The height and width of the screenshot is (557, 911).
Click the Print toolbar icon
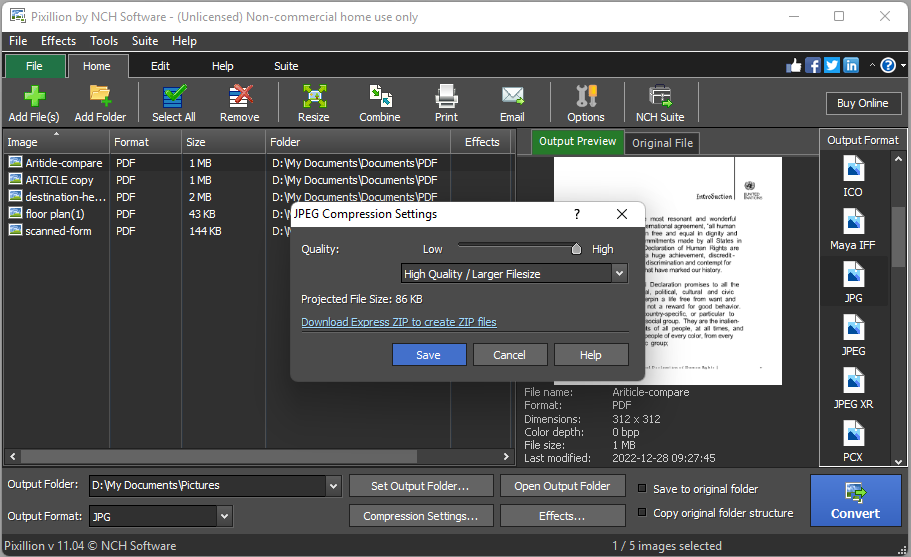[x=446, y=103]
